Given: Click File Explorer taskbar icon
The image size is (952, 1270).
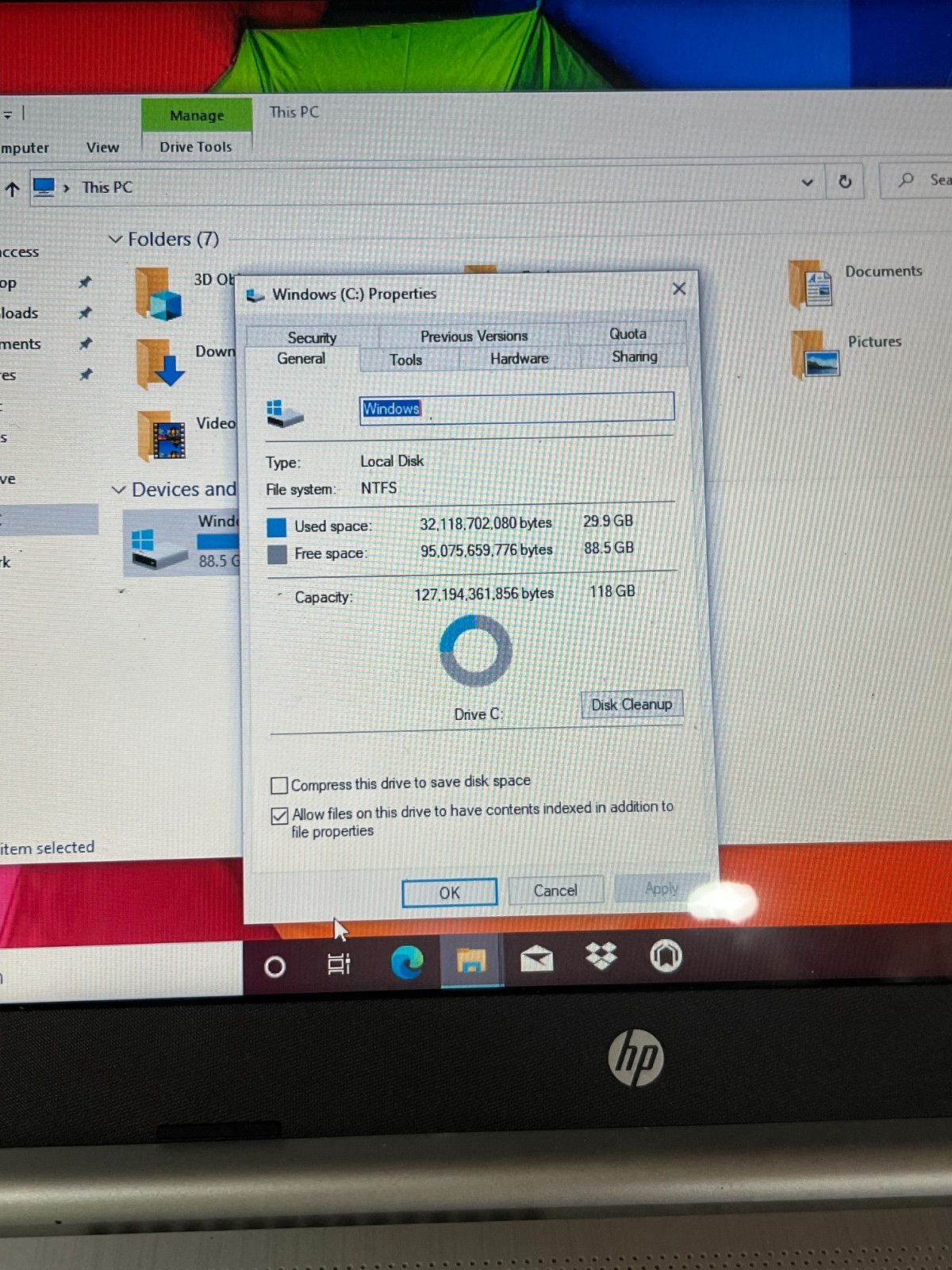Looking at the screenshot, I should tap(471, 960).
